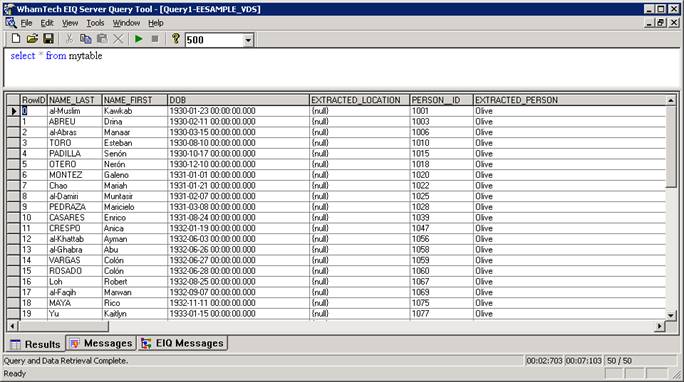The image size is (684, 382).
Task: Delete using the X toolbar icon
Action: [118, 39]
